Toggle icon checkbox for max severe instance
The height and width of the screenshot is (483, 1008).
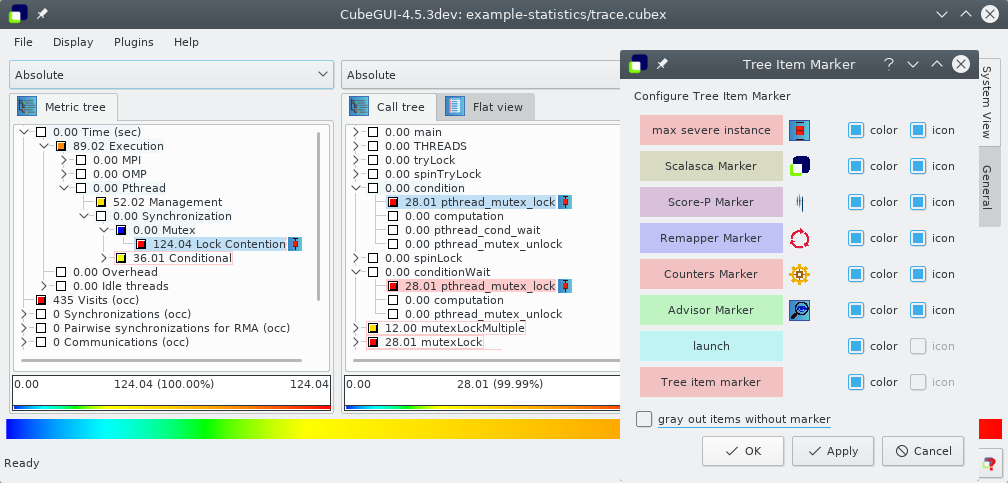(x=918, y=130)
